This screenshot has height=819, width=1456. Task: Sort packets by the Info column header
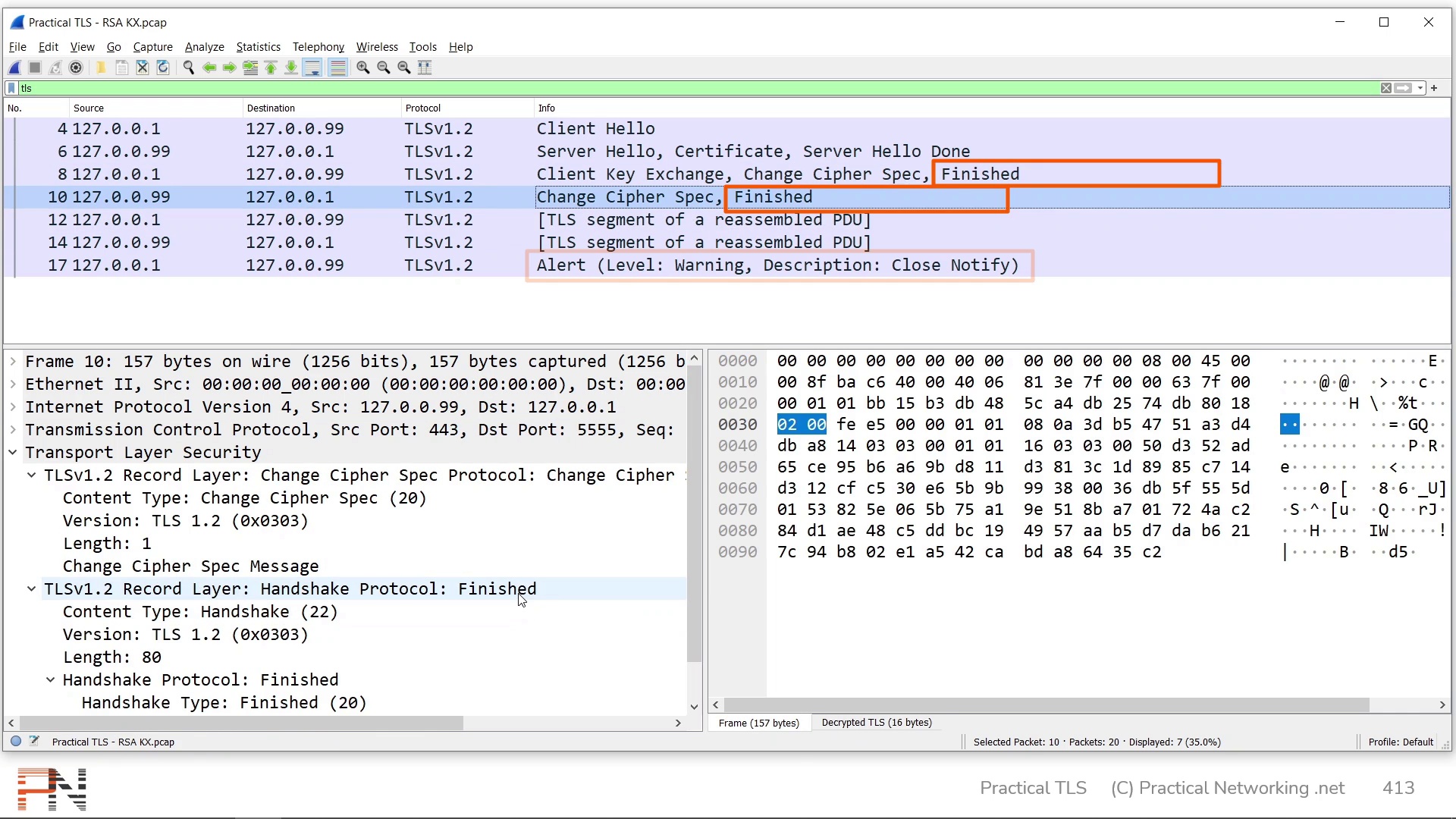point(991,108)
